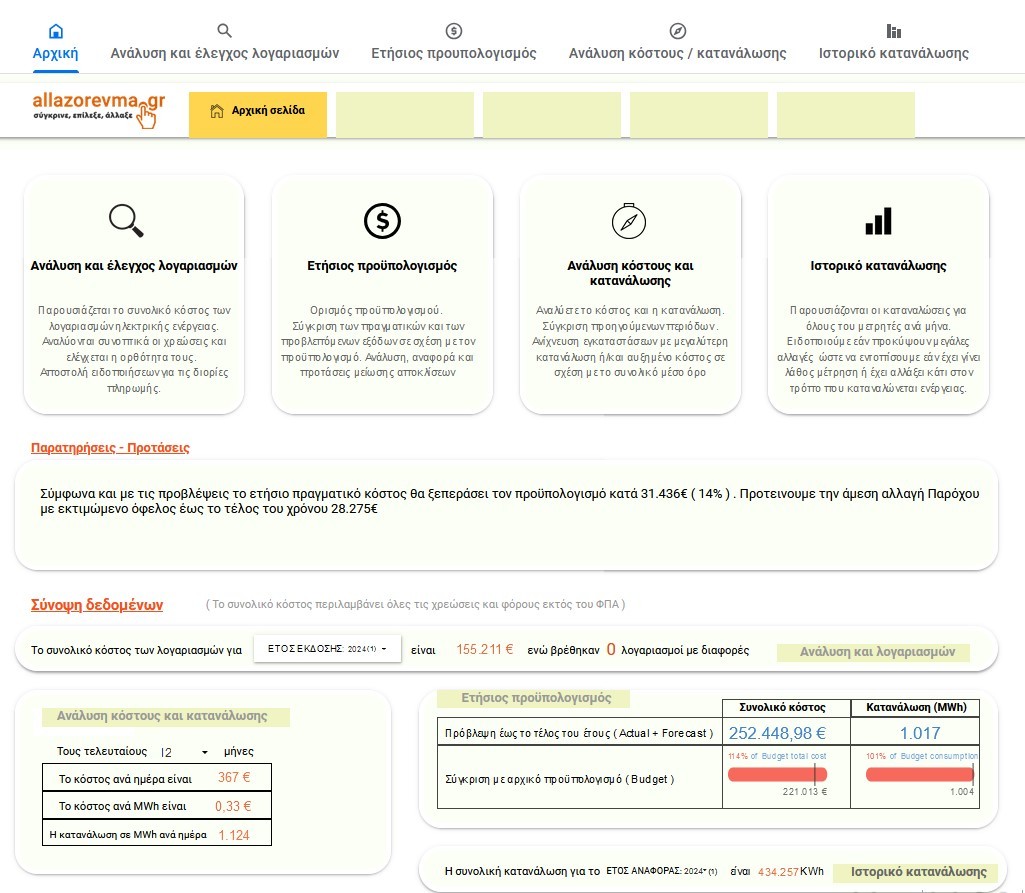1025x893 pixels.
Task: Click the home icon above Αρχική
Action: 55,31
